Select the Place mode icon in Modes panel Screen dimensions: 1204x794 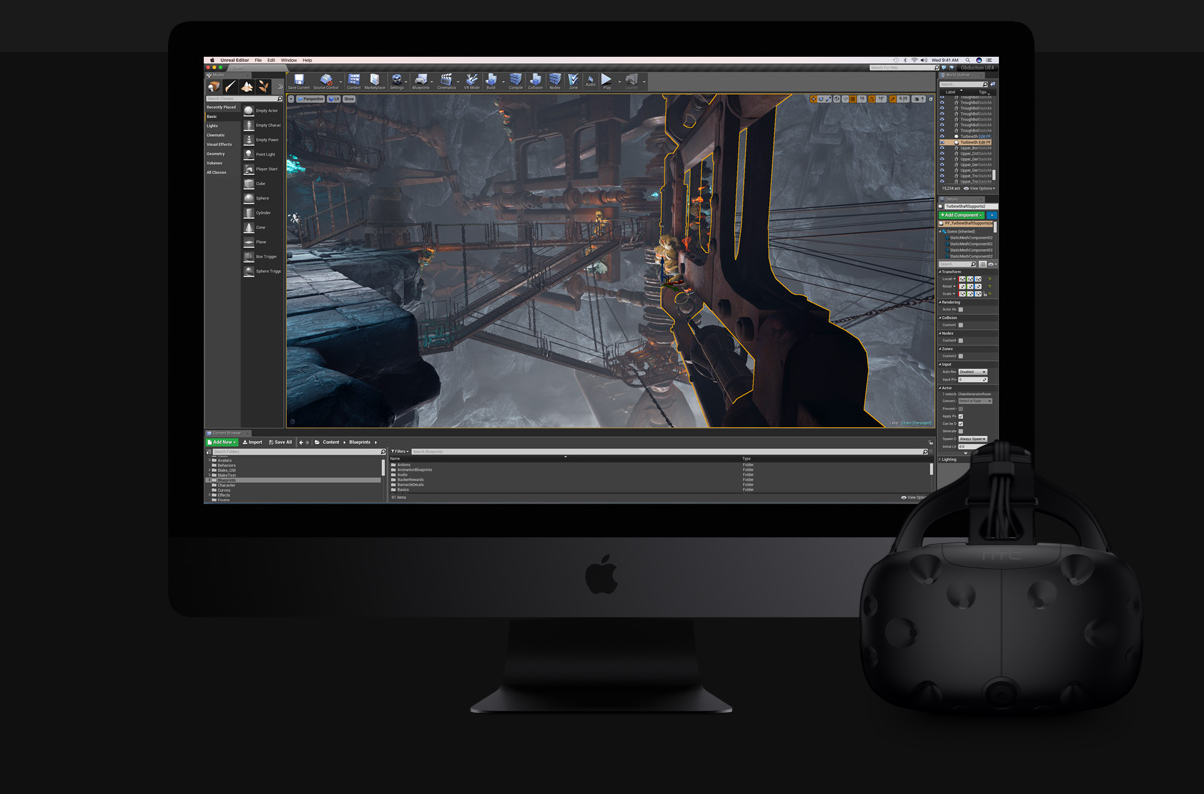pyautogui.click(x=214, y=87)
